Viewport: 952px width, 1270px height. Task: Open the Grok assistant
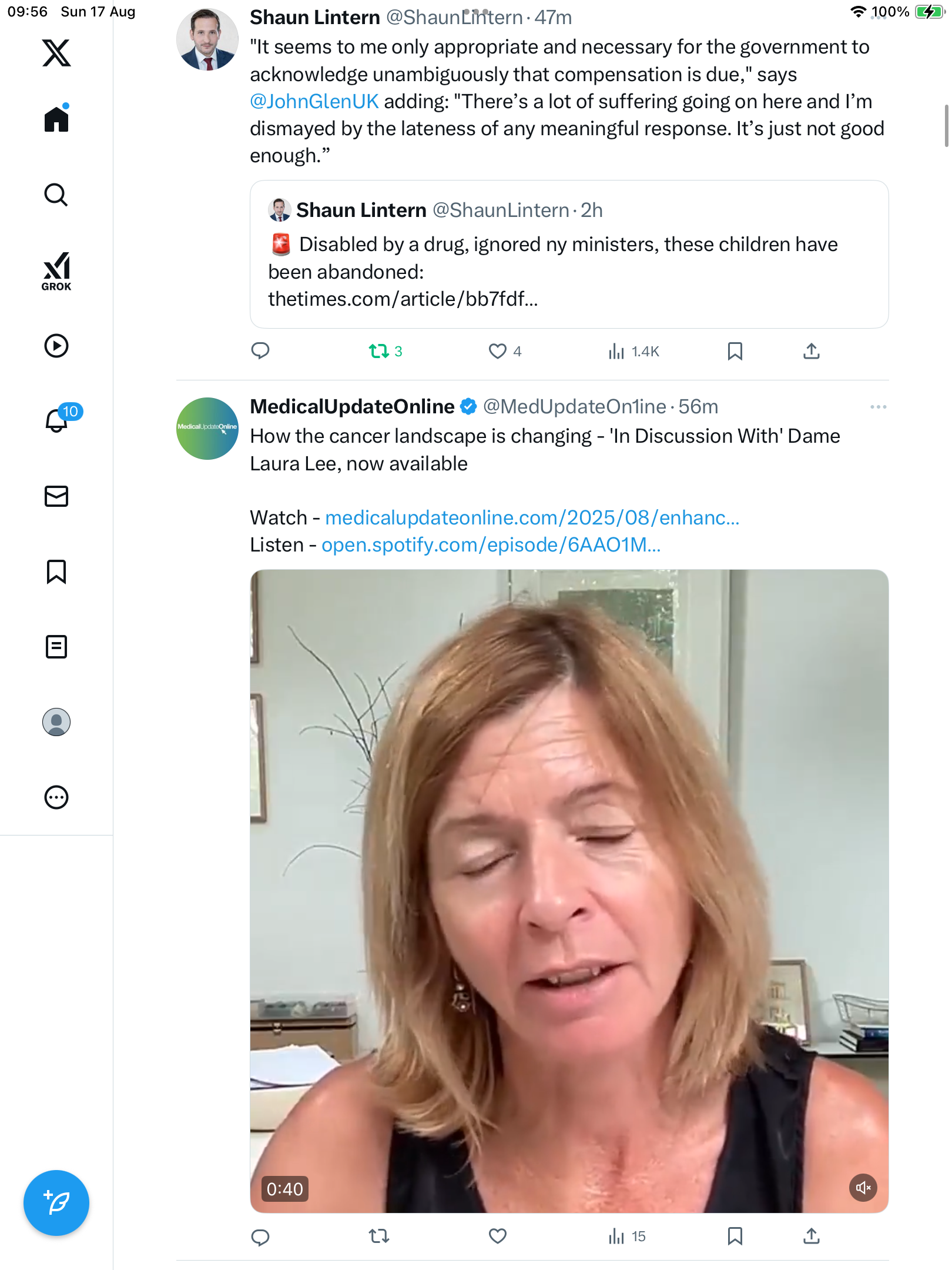pos(56,271)
